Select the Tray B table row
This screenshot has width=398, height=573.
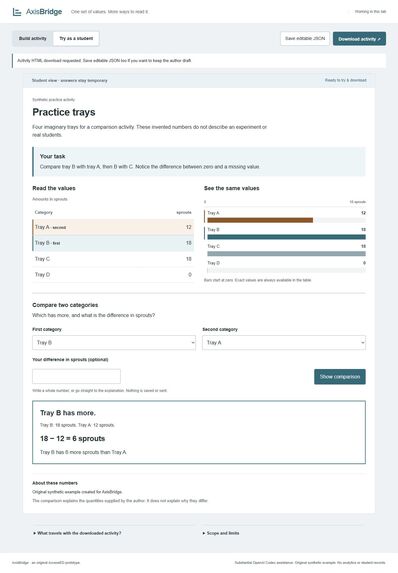point(113,243)
